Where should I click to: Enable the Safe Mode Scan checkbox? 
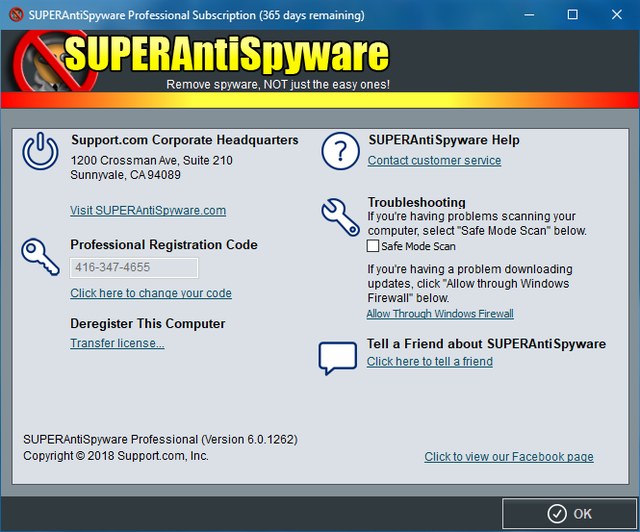coord(373,246)
